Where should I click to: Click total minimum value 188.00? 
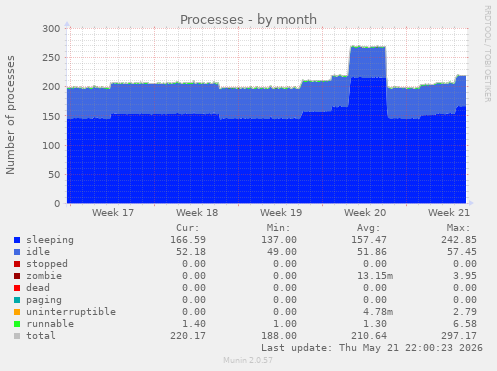click(279, 336)
